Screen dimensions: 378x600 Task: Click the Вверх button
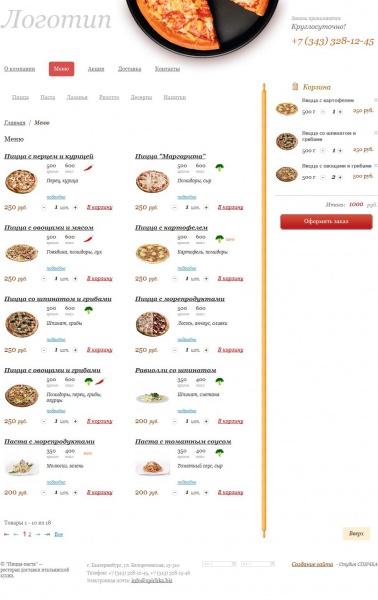[x=356, y=533]
